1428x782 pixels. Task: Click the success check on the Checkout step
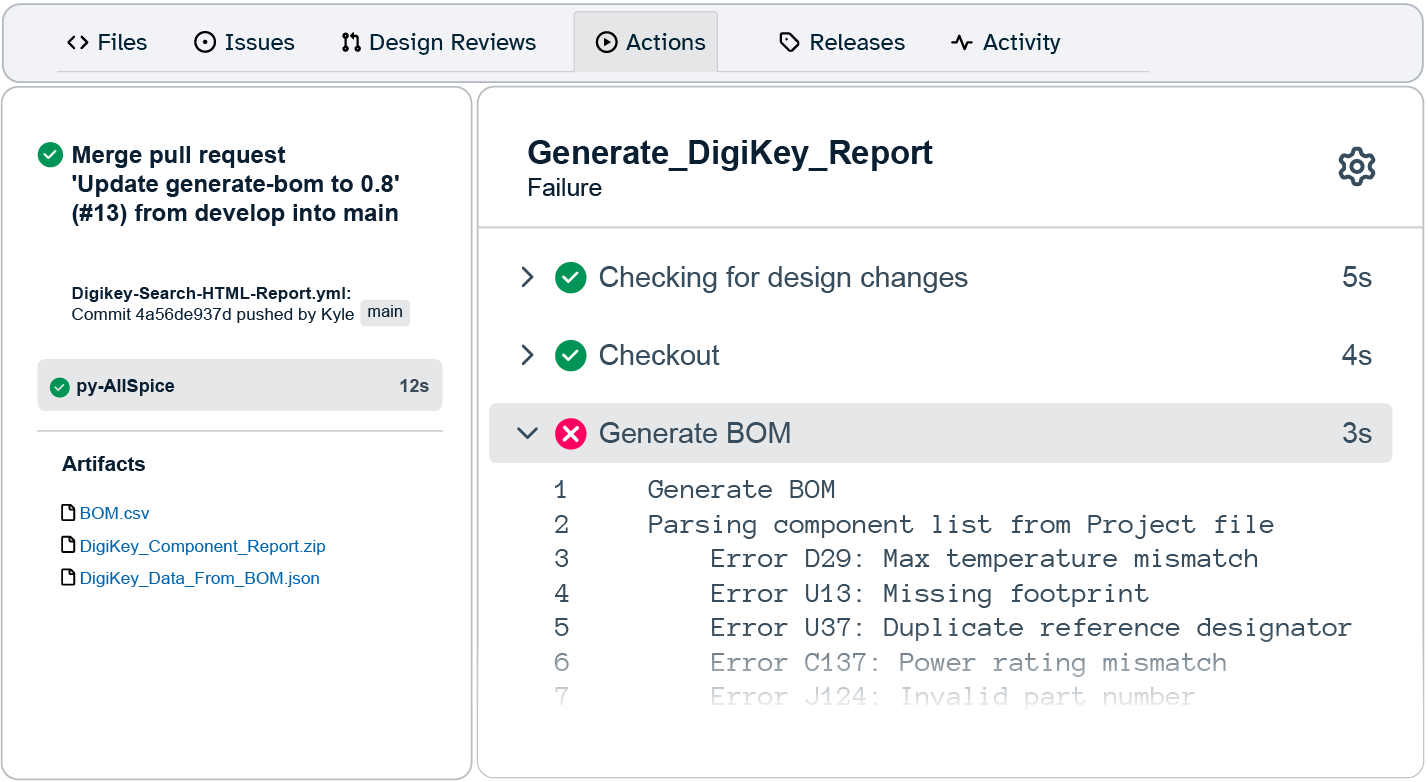coord(570,355)
